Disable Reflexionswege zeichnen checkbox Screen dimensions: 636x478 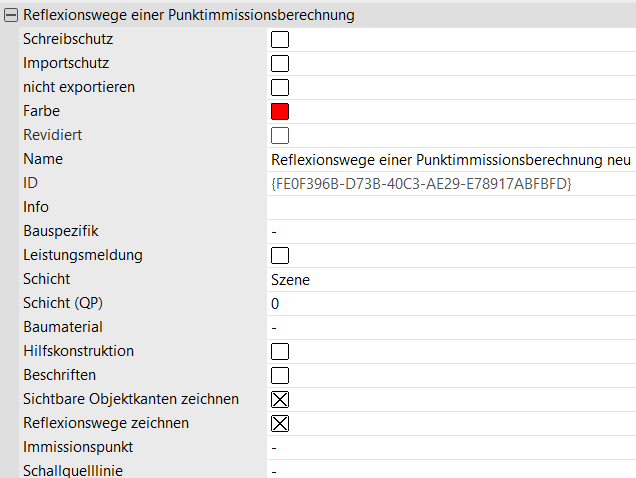point(280,423)
